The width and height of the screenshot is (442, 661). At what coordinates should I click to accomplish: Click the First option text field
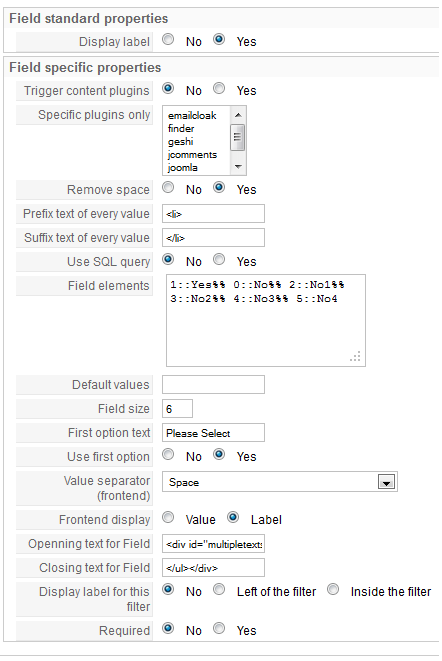click(213, 433)
